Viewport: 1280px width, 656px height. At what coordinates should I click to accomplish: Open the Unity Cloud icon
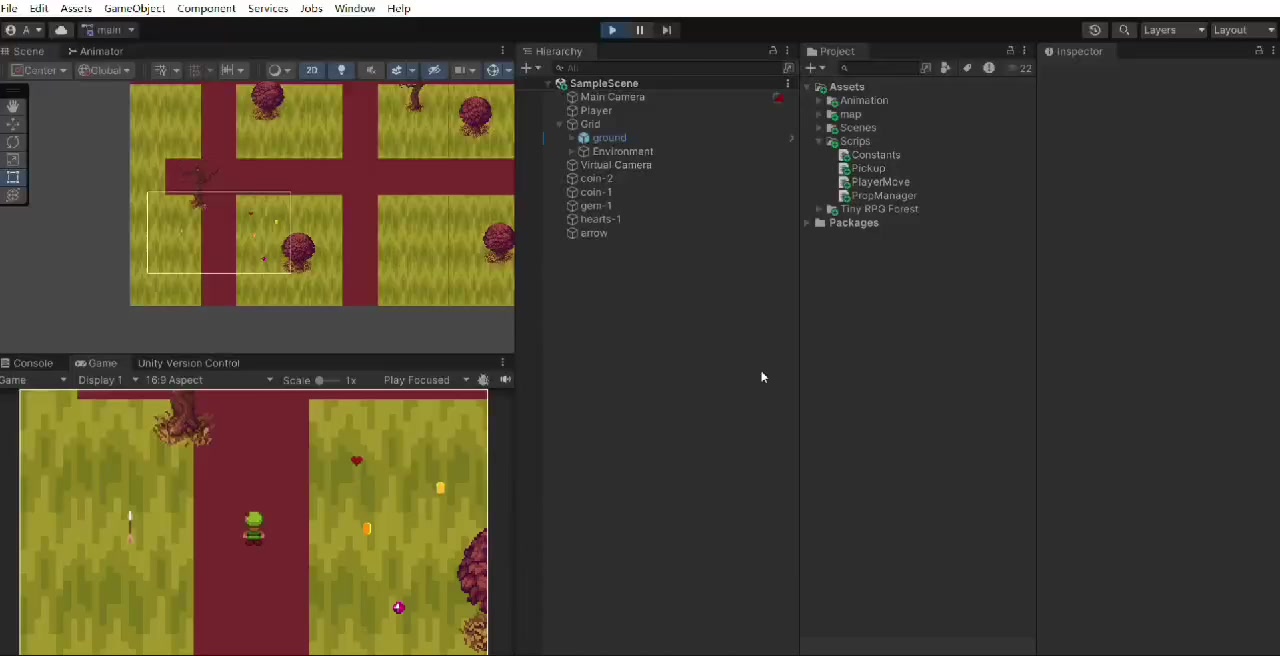[61, 30]
